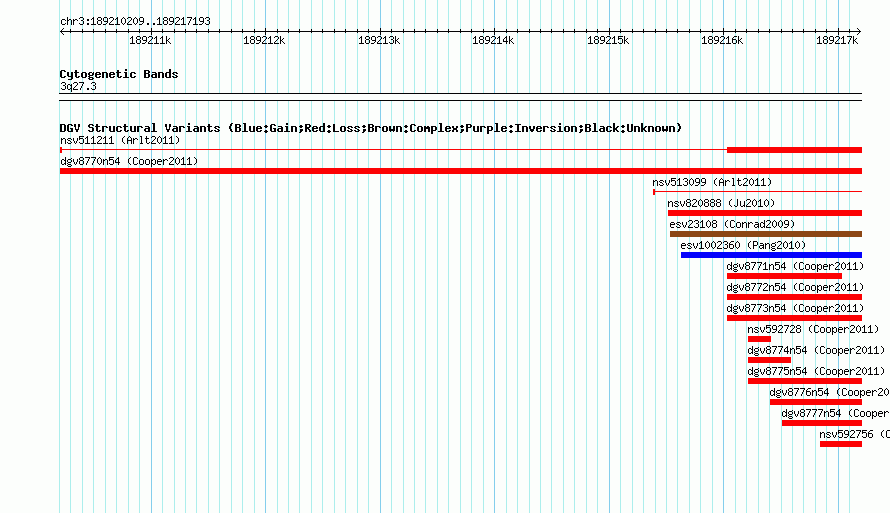Screen dimensions: 890x513
Task: Click the red dgv8777n54 bar
Action: (x=822, y=423)
